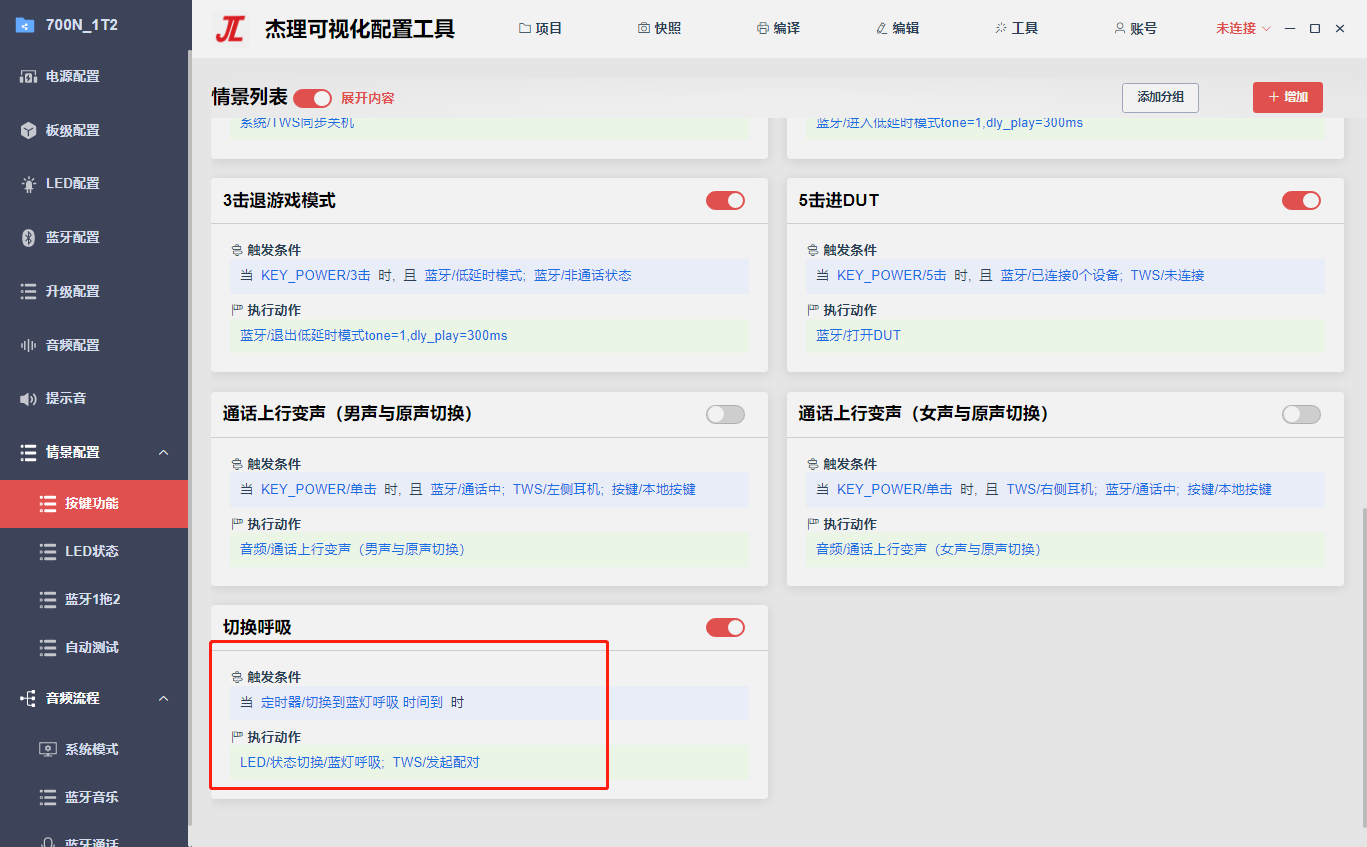1367x847 pixels.
Task: Click 音频/通话上行变声（女声与原声切换） action text
Action: [928, 549]
